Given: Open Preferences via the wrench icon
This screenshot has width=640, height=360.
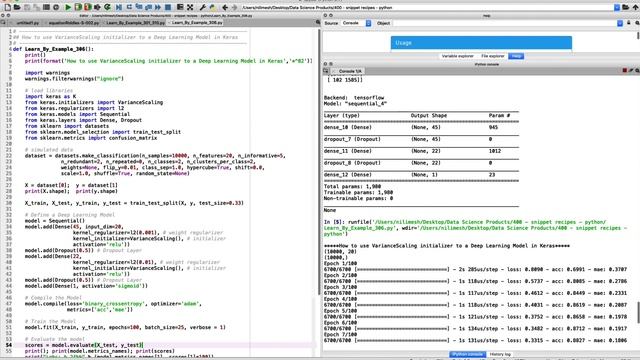Looking at the screenshot, I should (202, 7).
